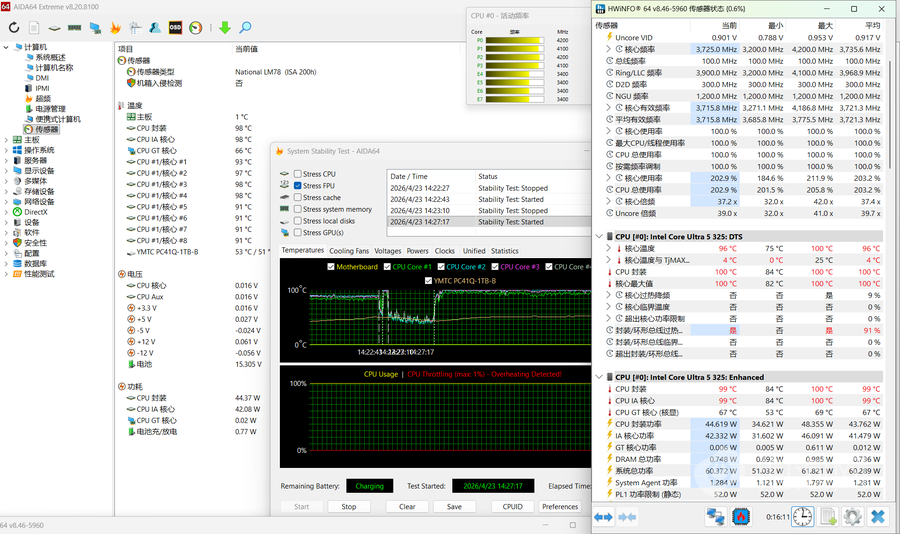Select 电源管理 in the sidebar tree

pos(50,109)
